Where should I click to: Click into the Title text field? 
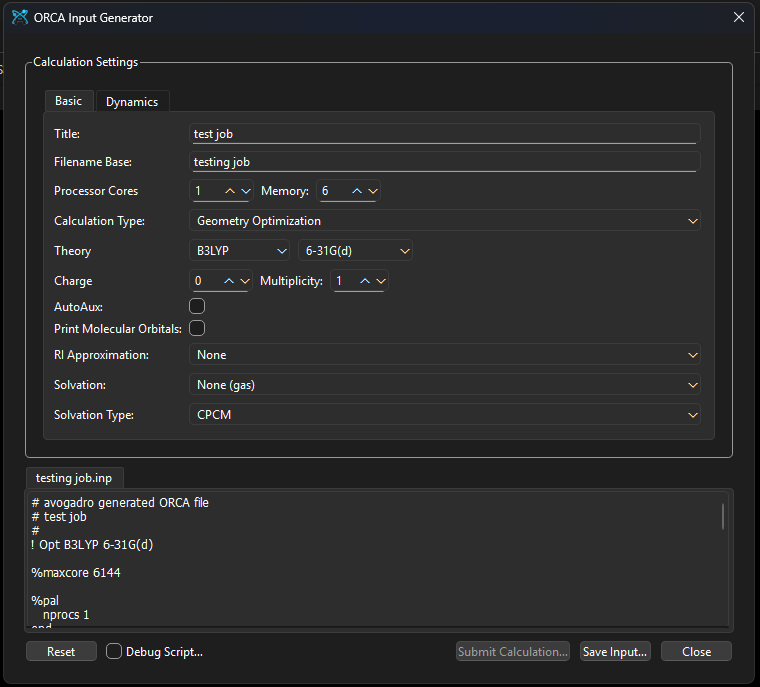click(x=444, y=134)
